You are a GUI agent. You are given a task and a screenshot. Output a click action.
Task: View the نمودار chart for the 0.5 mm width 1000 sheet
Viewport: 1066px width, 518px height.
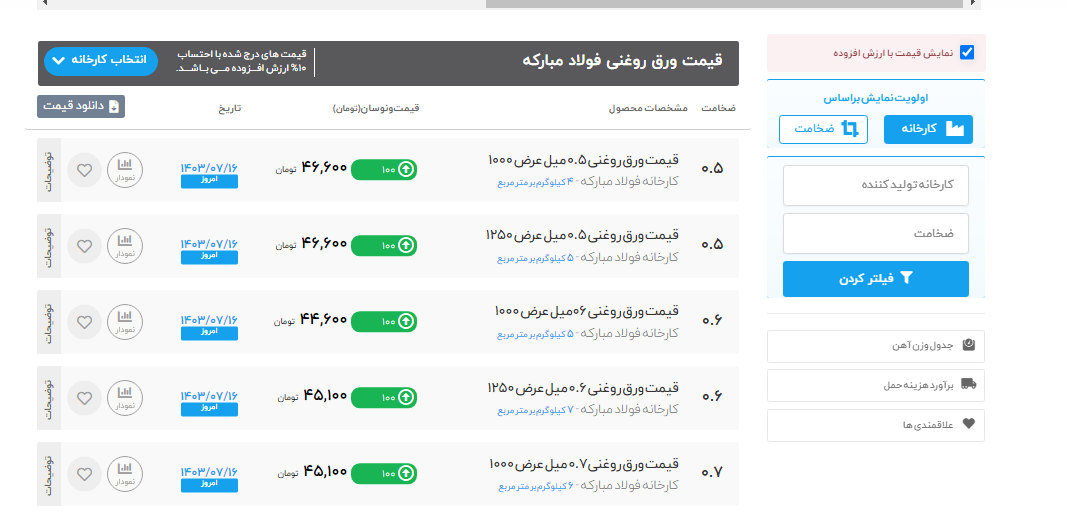point(125,170)
